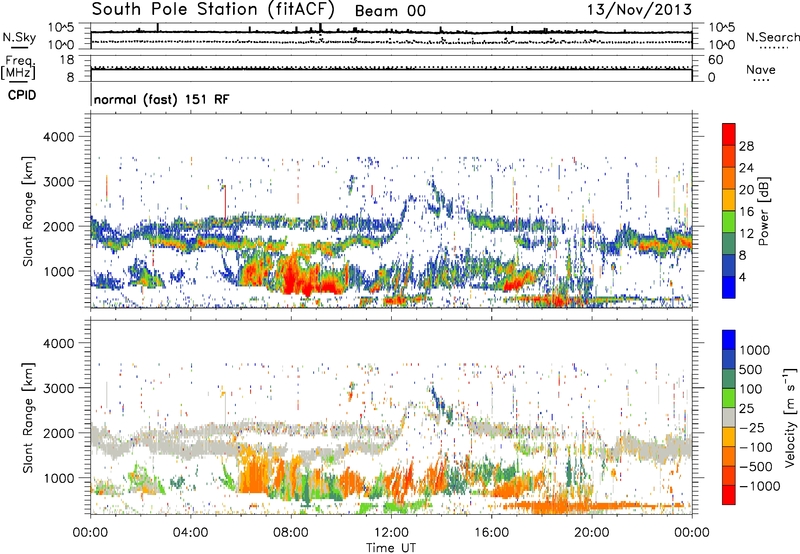Click the '-500' velocity colorbar label
800x554 pixels.
756,467
